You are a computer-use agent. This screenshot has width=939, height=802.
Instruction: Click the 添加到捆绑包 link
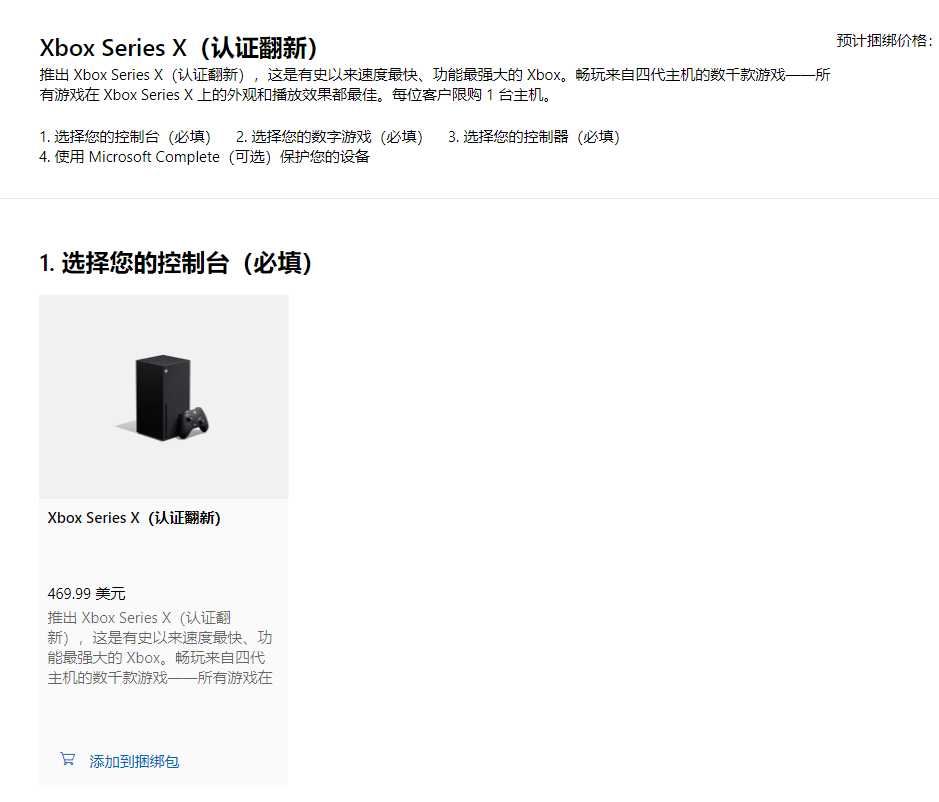click(x=134, y=761)
